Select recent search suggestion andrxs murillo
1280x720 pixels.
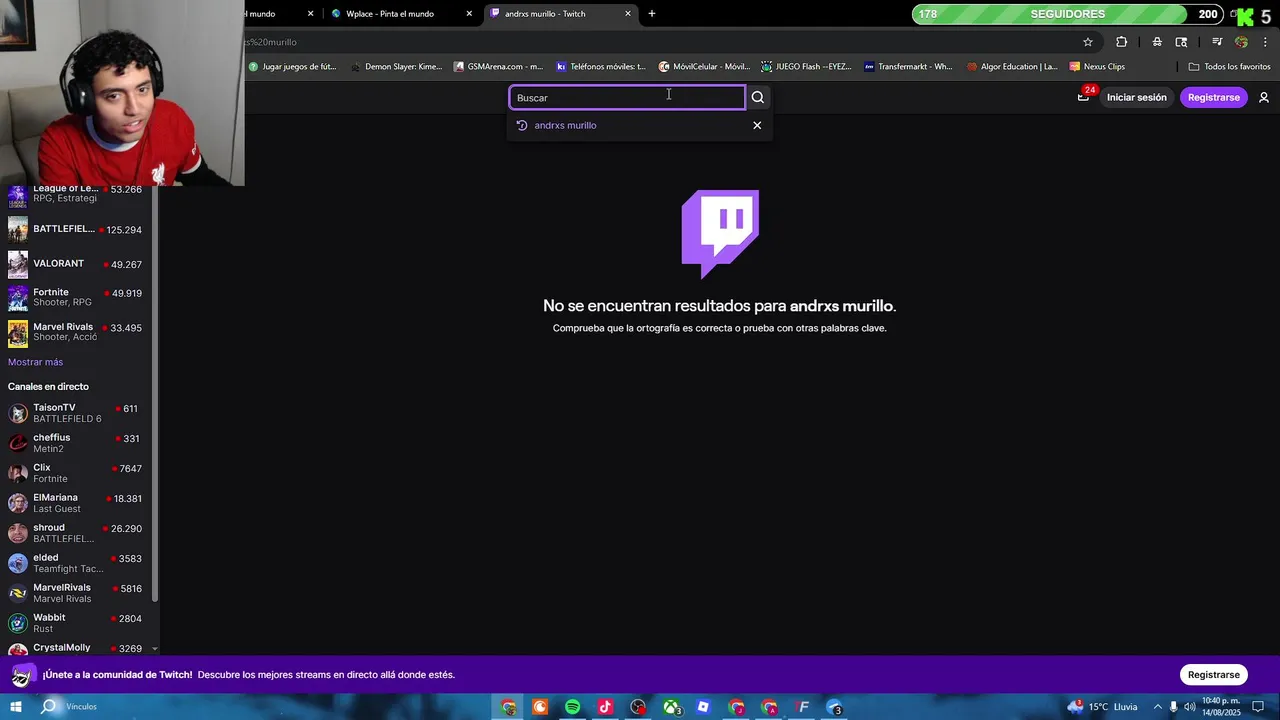(565, 125)
